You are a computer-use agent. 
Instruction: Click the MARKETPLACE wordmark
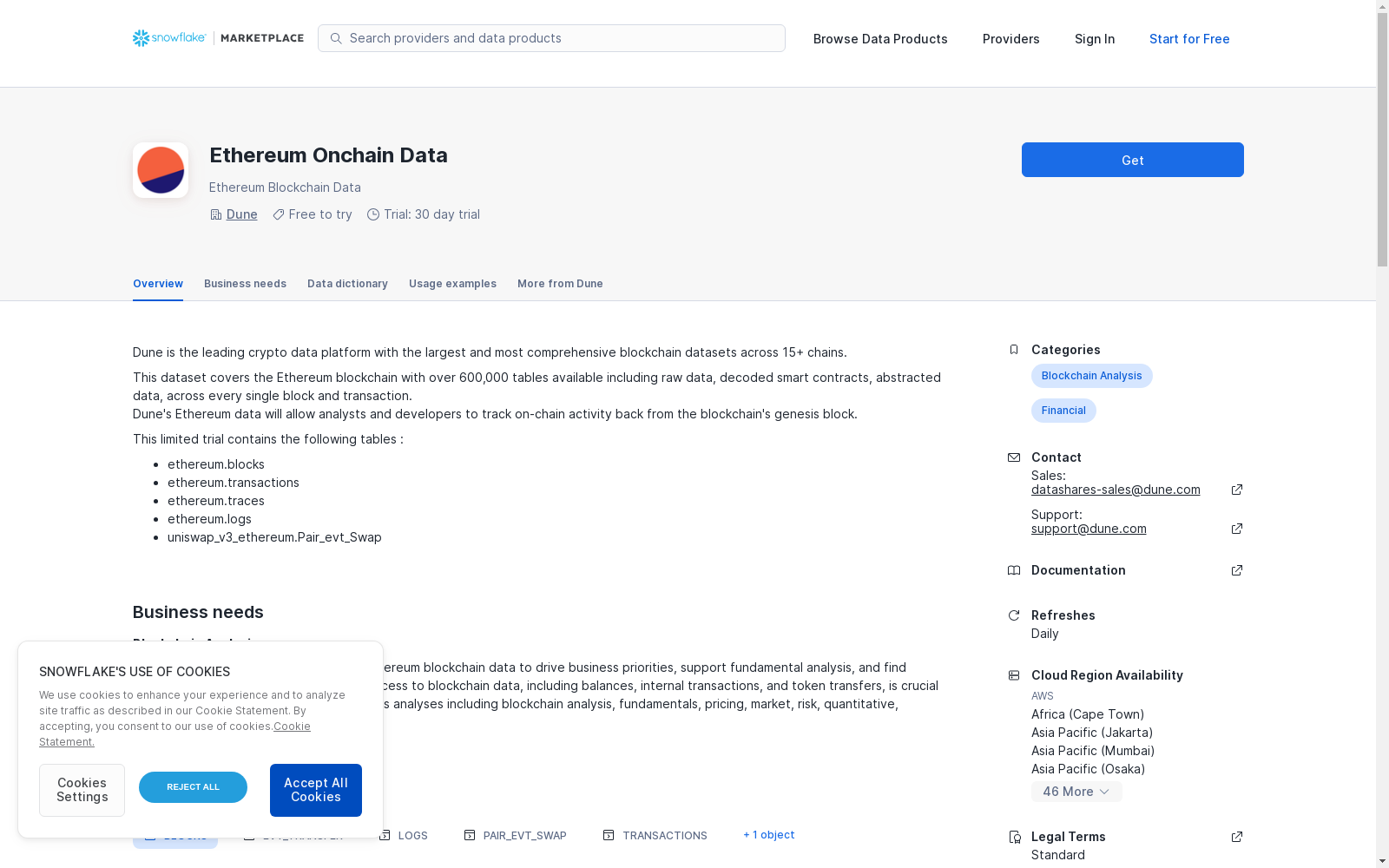(262, 38)
